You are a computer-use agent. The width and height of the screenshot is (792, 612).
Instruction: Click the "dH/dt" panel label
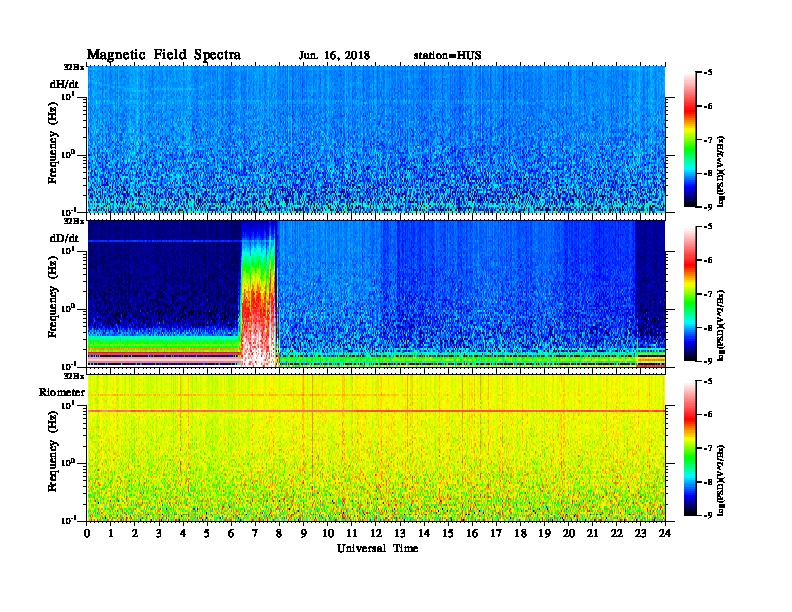64,83
